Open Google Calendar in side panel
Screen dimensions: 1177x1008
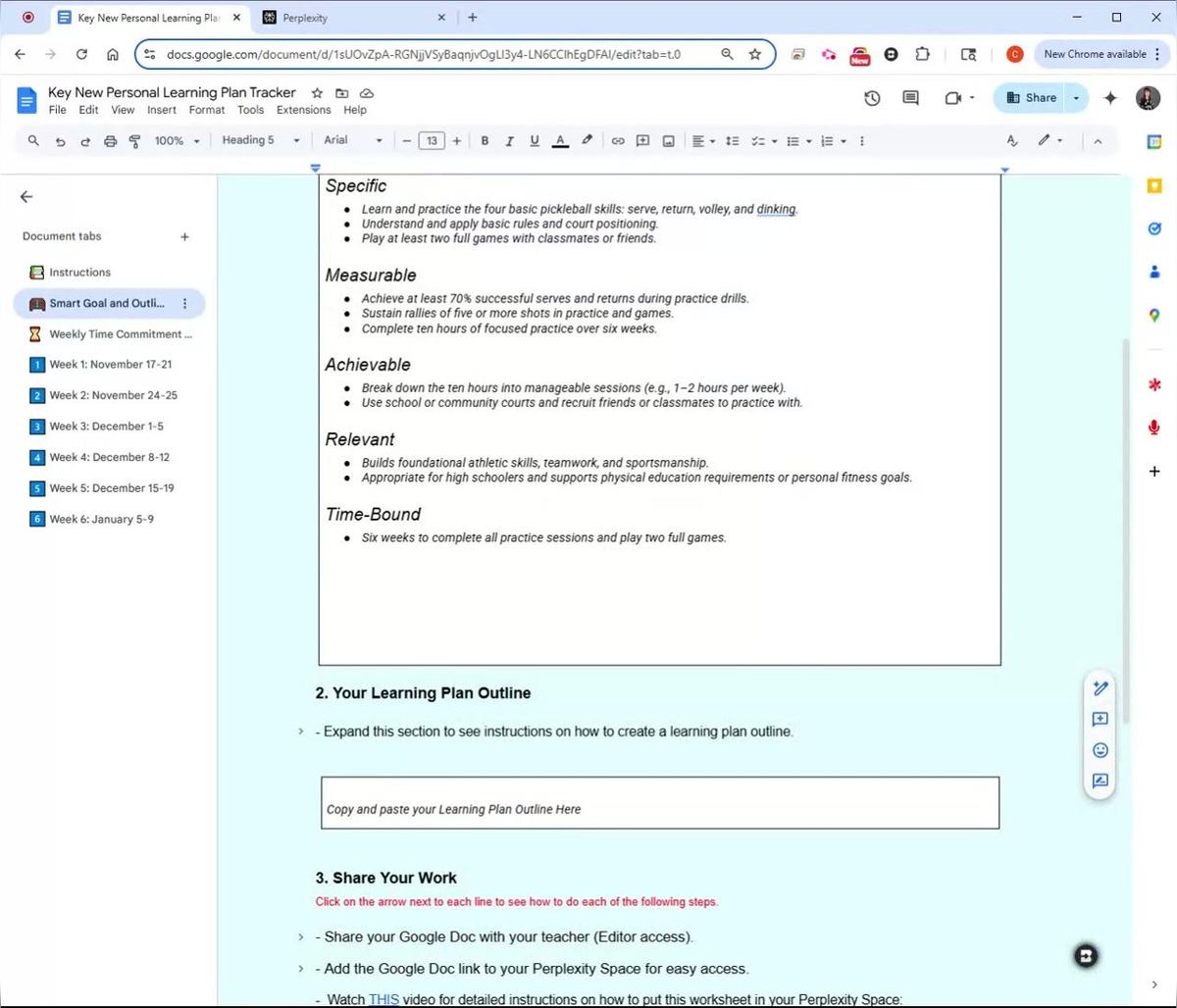1154,141
